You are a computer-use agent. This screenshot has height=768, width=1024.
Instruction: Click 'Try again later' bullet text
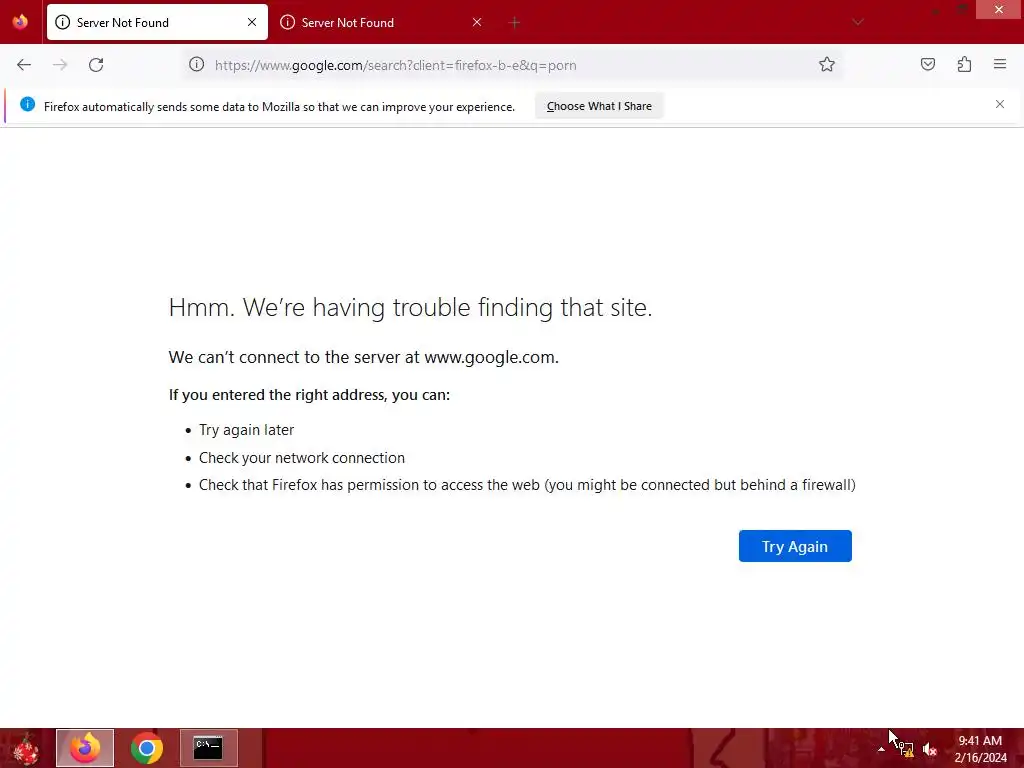246,430
